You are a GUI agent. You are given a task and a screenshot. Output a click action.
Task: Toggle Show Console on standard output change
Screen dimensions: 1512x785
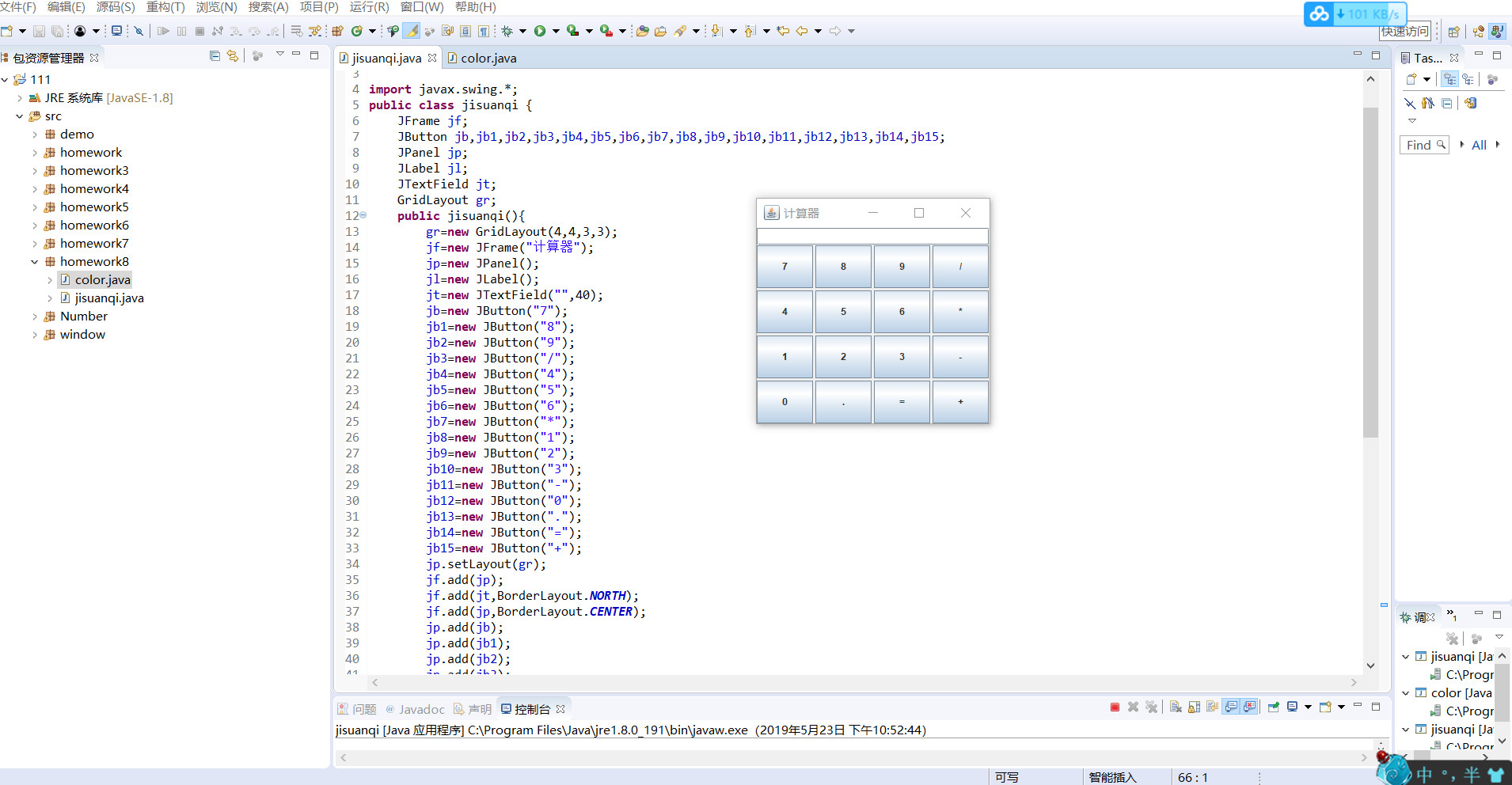(x=1231, y=707)
